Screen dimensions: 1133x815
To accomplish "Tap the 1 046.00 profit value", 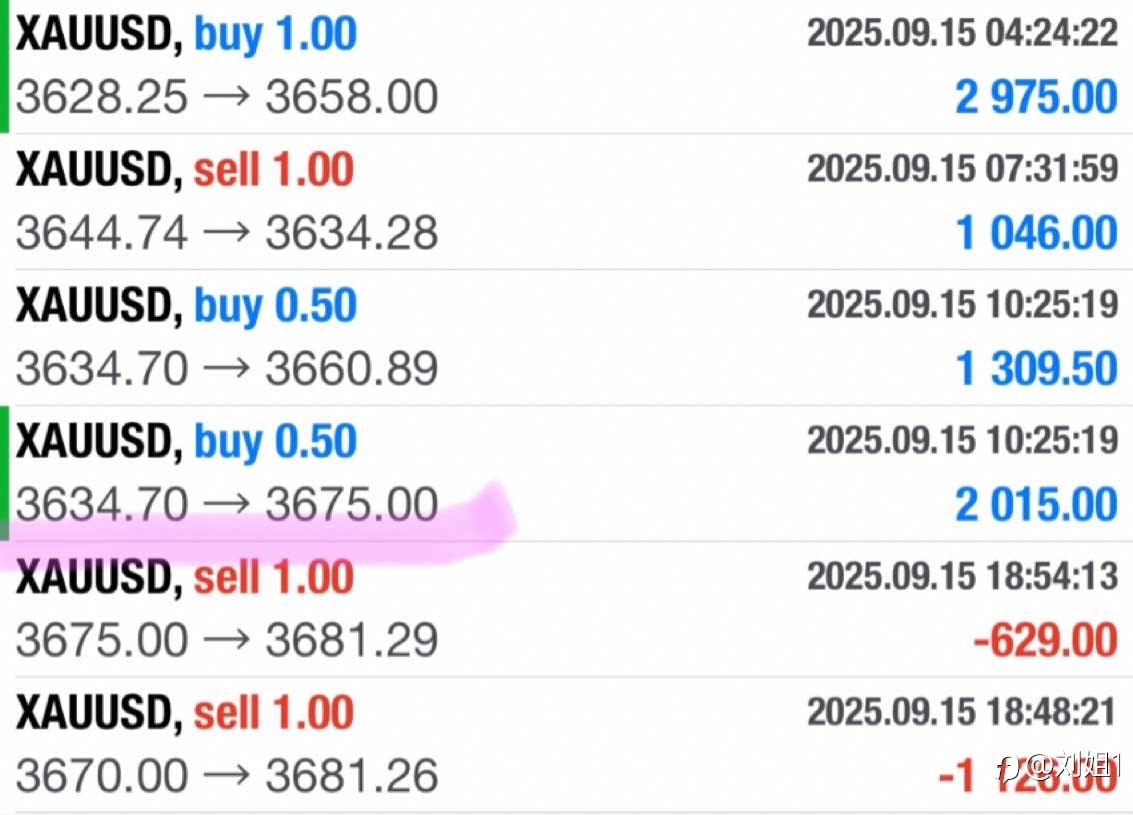I will (1036, 233).
